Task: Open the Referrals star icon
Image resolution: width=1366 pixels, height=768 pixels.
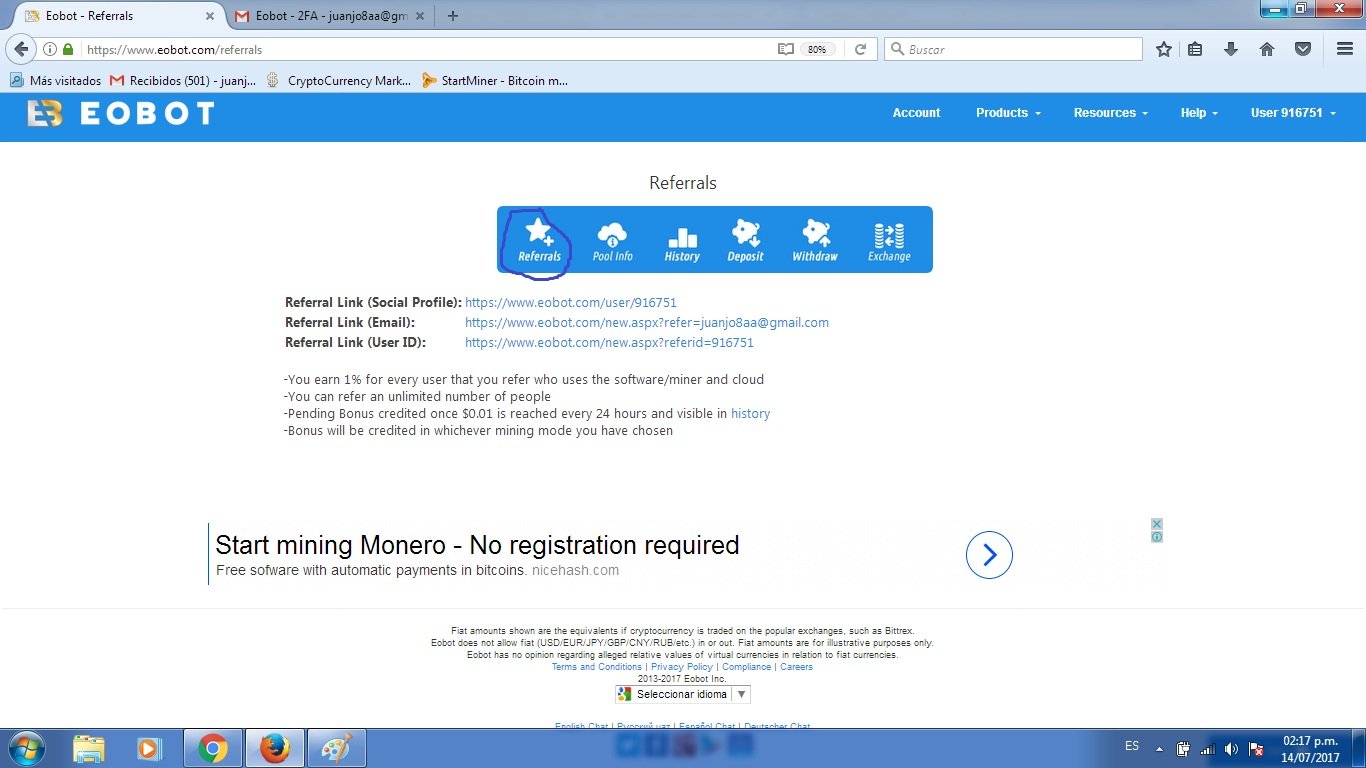Action: click(x=539, y=240)
